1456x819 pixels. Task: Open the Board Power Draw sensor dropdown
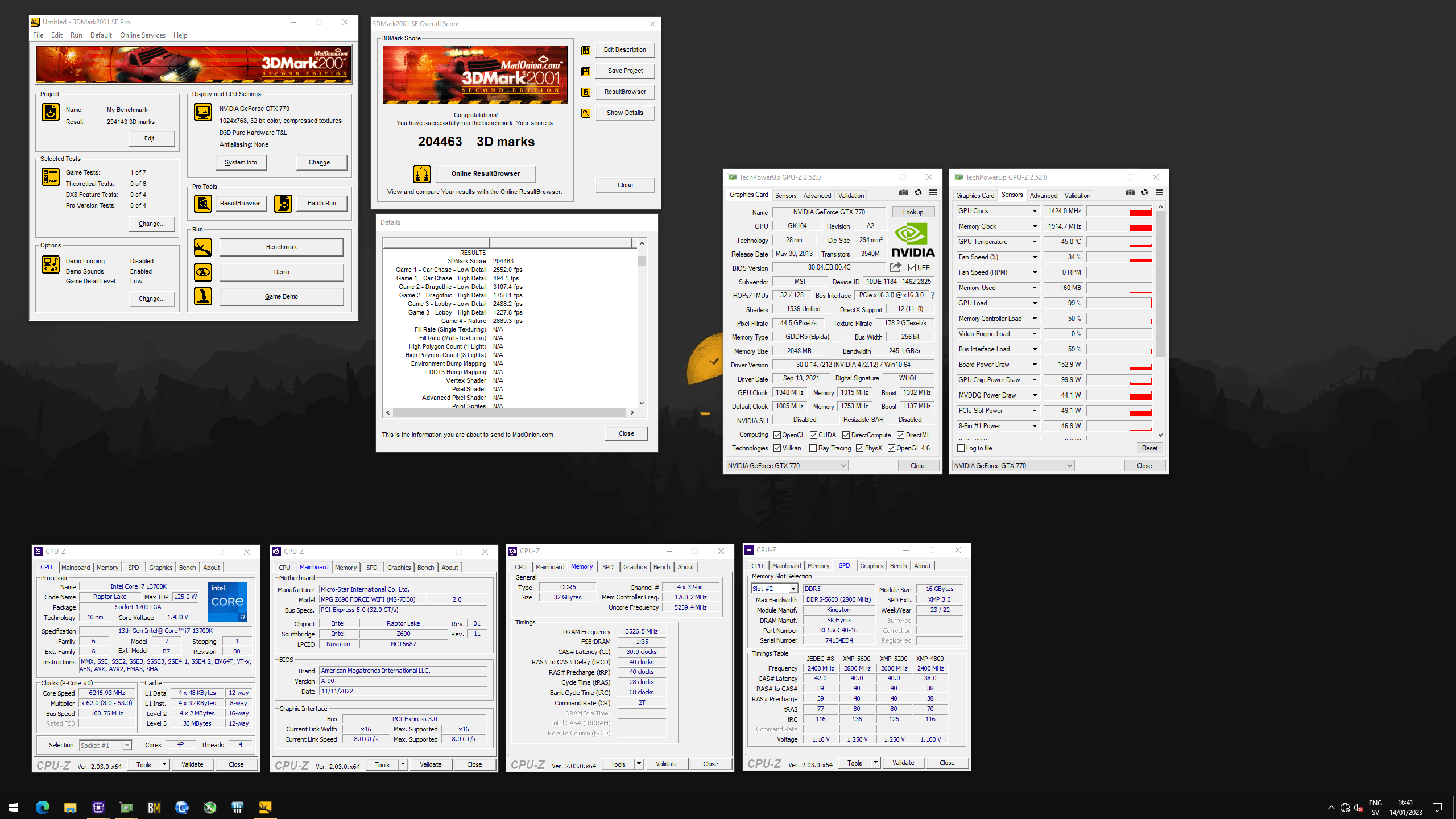(x=1035, y=365)
